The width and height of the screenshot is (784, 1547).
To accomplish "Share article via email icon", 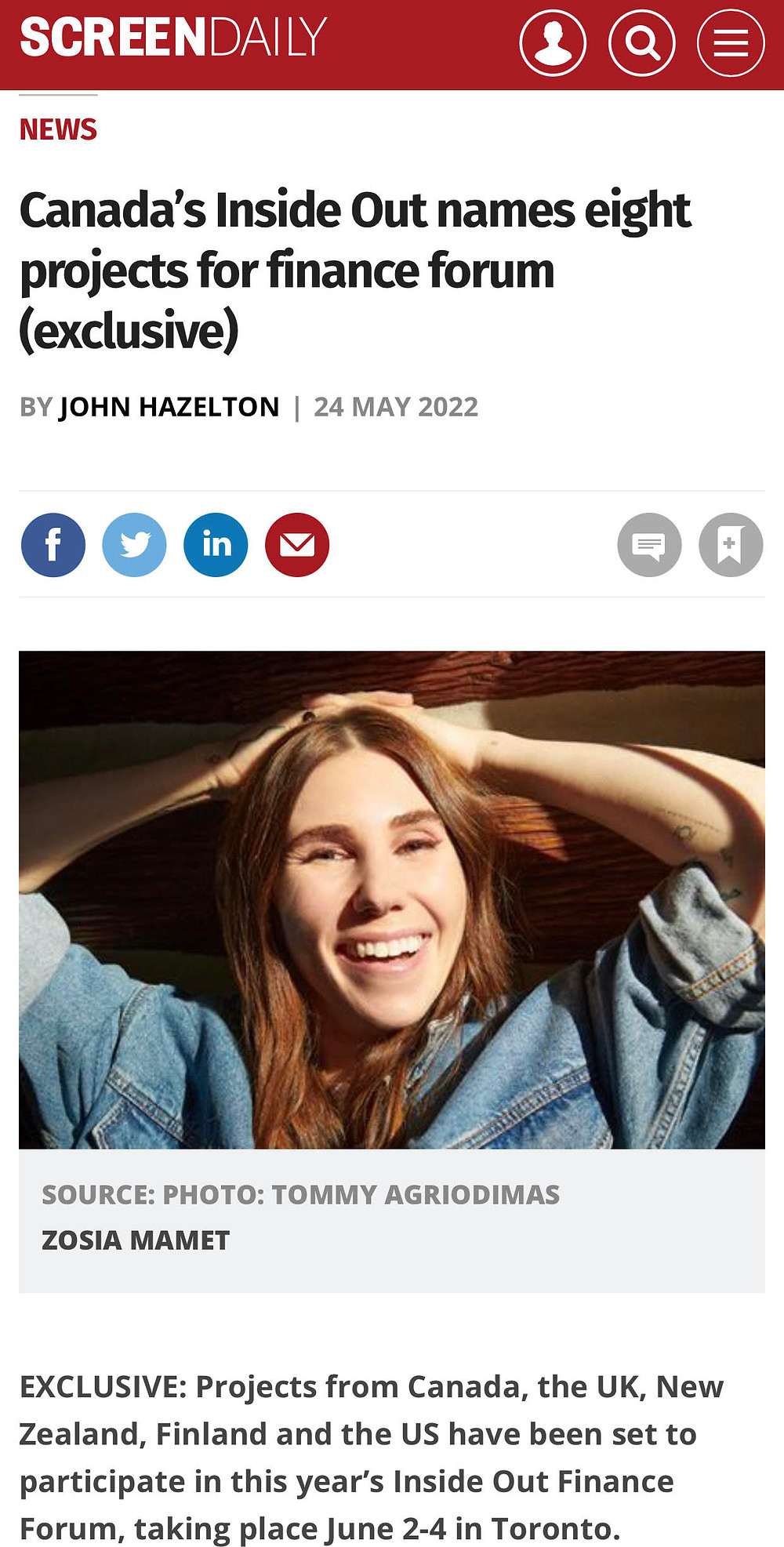I will coord(297,545).
